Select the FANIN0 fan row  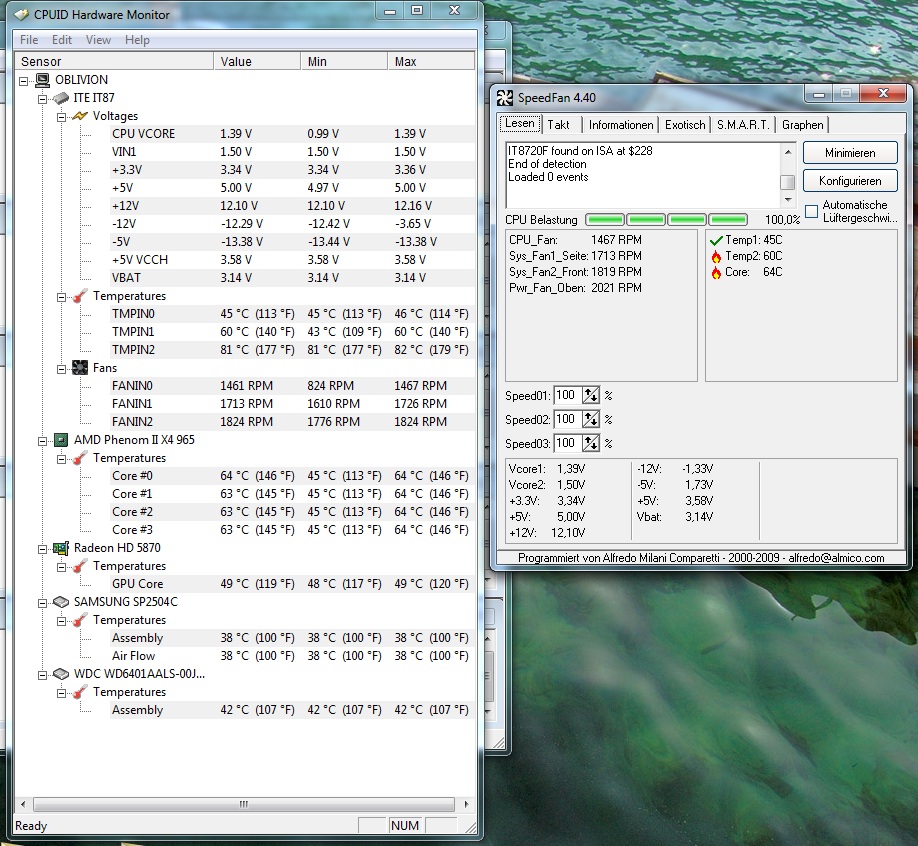pyautogui.click(x=292, y=386)
